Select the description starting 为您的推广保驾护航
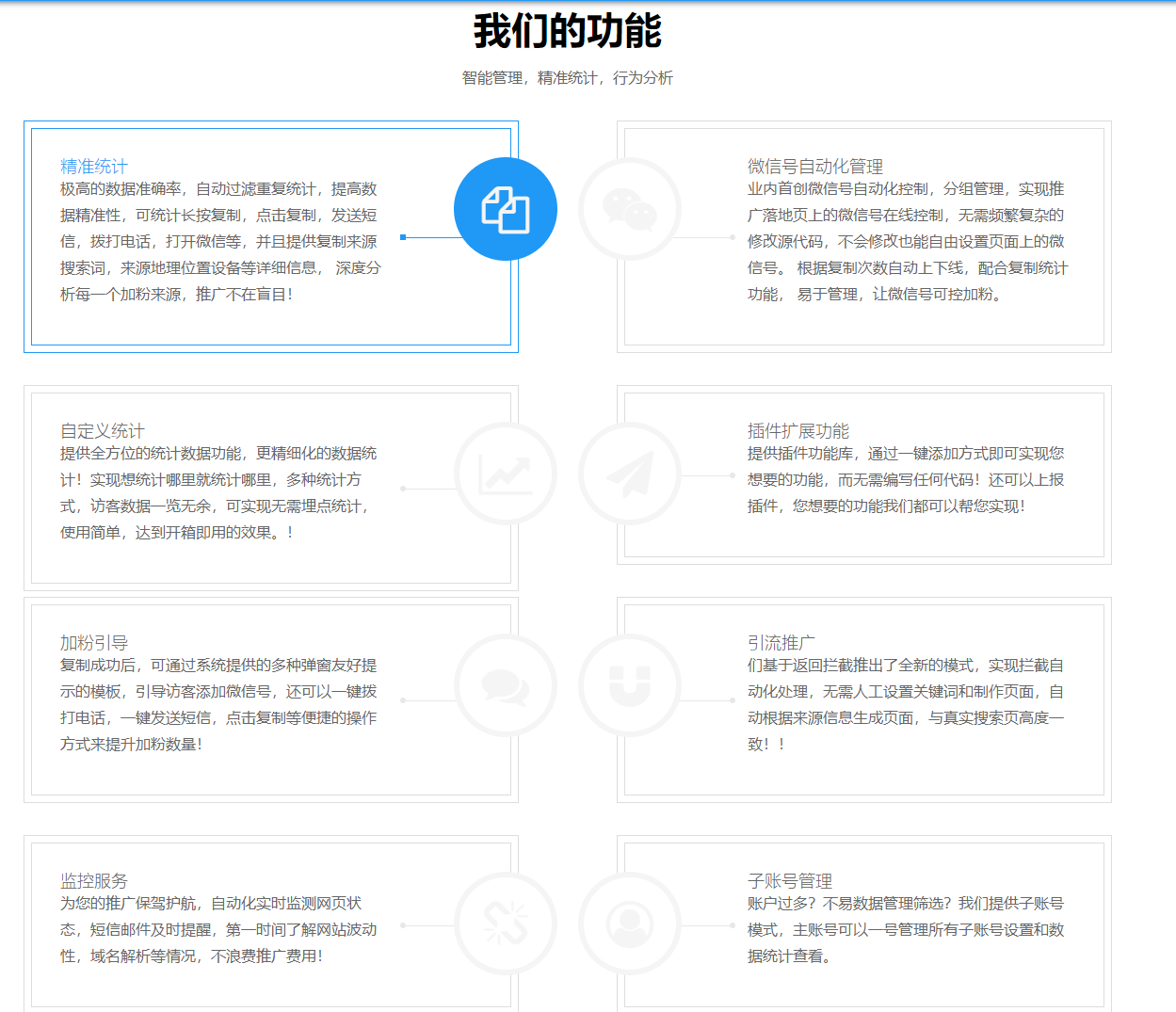Image resolution: width=1176 pixels, height=1012 pixels. click(x=218, y=930)
